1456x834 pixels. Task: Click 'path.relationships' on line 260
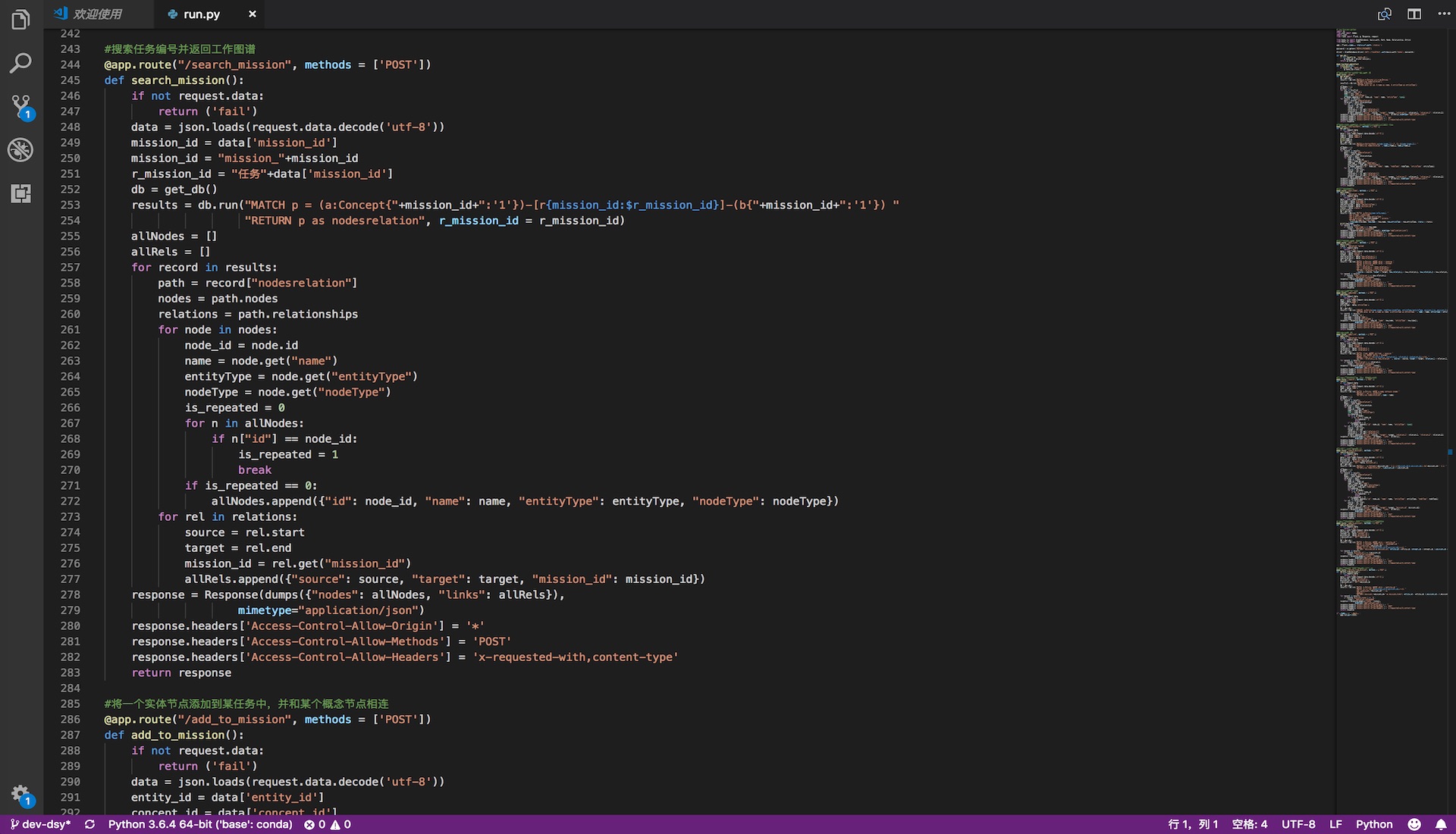298,314
